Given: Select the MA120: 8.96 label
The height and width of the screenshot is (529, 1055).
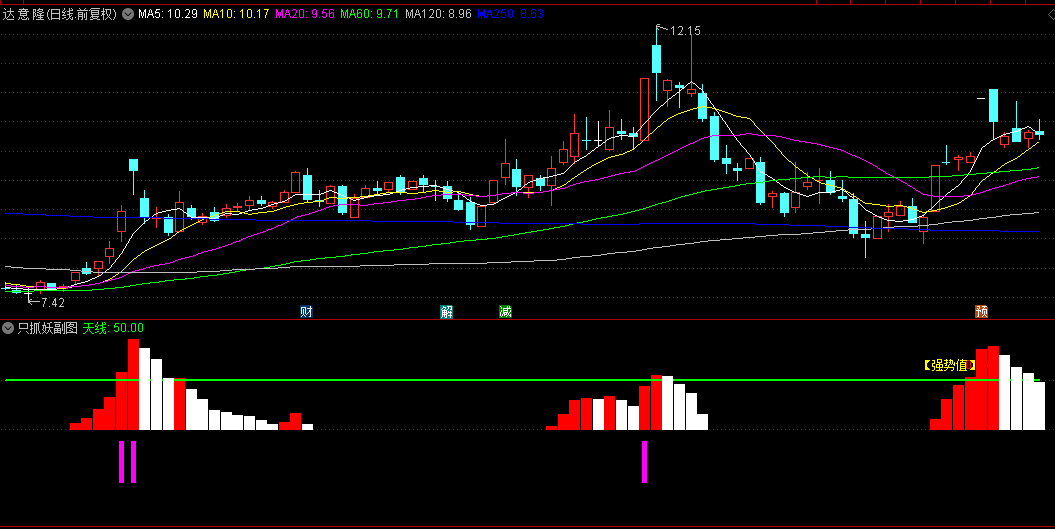Looking at the screenshot, I should (x=438, y=13).
